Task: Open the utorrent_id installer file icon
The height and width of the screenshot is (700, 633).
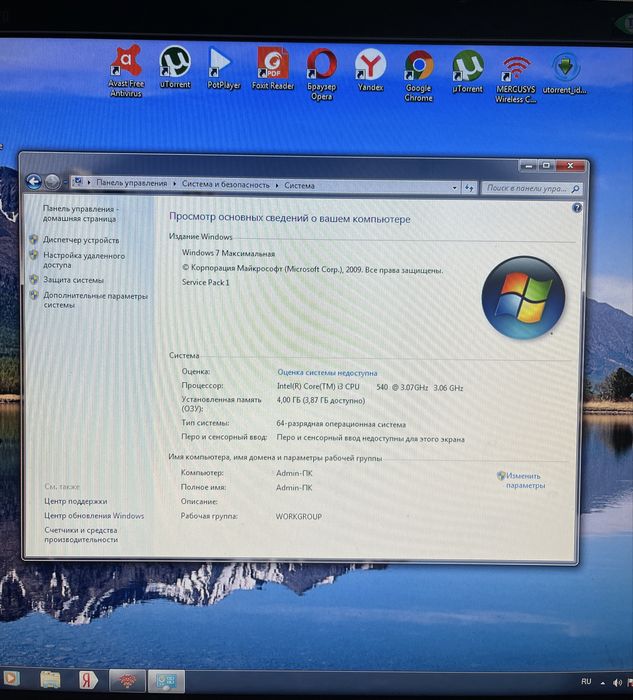Action: tap(565, 73)
